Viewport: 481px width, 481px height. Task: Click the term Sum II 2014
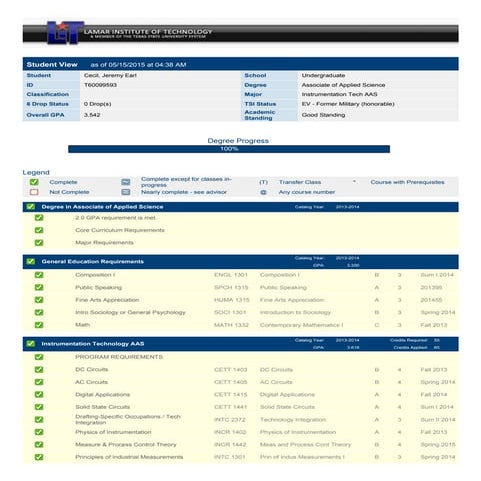(x=438, y=420)
